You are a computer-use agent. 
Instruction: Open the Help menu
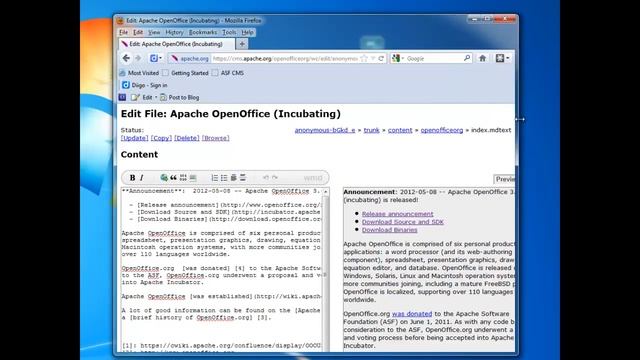point(247,32)
